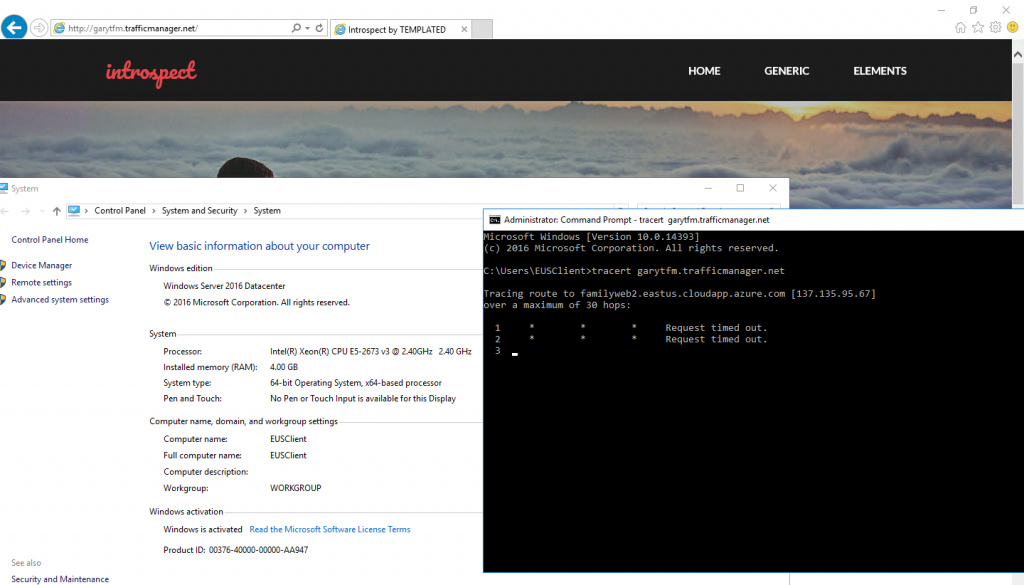Screen dimensions: 1024x585
Task: Open the browser Tools gear icon
Action: click(995, 27)
